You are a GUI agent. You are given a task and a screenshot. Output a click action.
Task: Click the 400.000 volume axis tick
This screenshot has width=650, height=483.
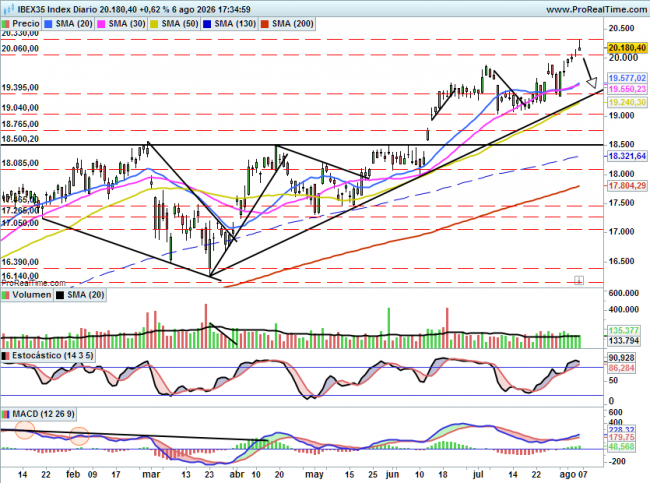(x=623, y=310)
